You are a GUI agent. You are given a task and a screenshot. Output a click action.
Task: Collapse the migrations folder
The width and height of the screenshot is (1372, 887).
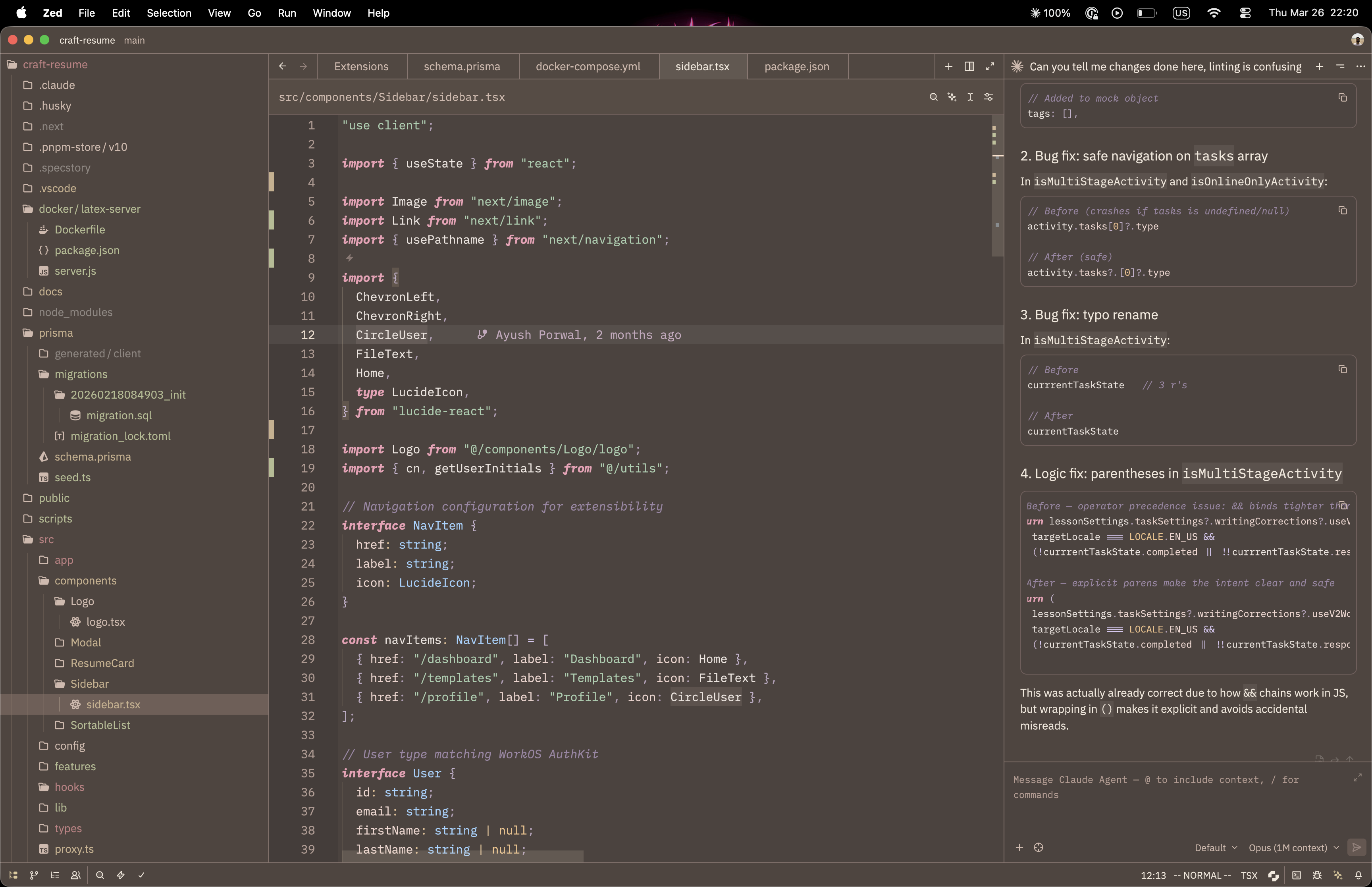click(x=81, y=374)
